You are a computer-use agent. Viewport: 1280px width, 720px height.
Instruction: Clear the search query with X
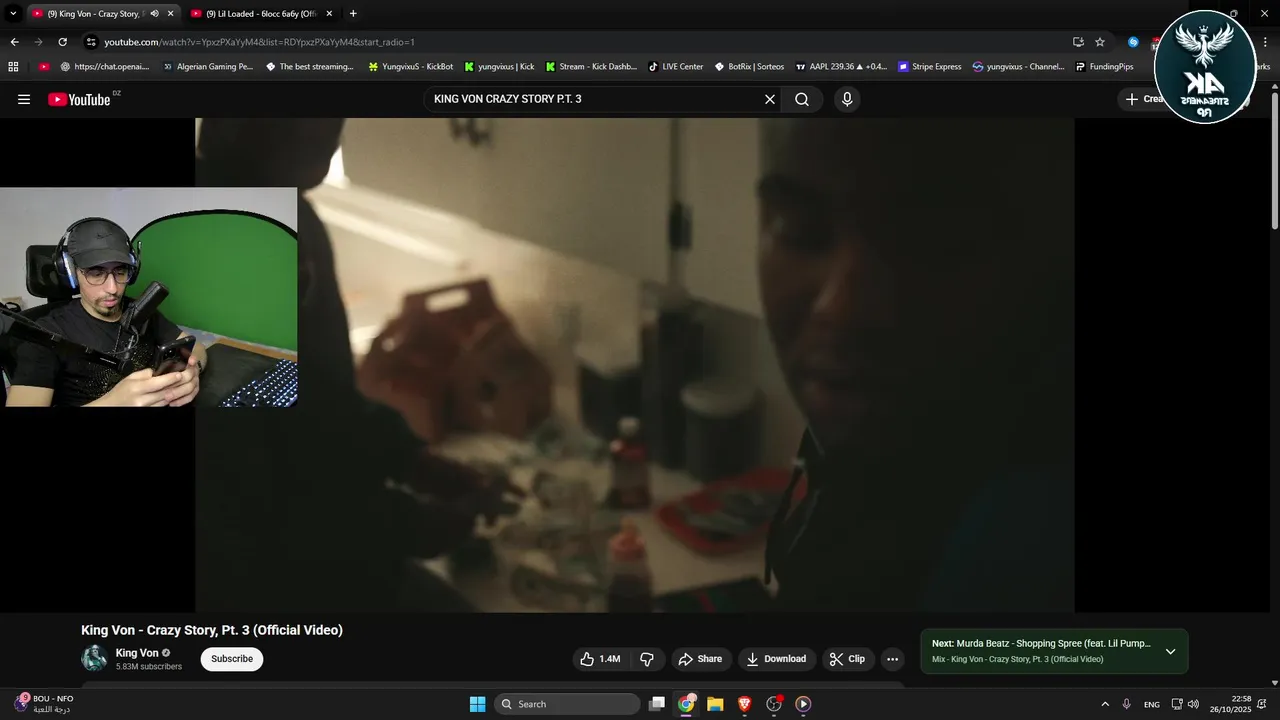[x=770, y=99]
